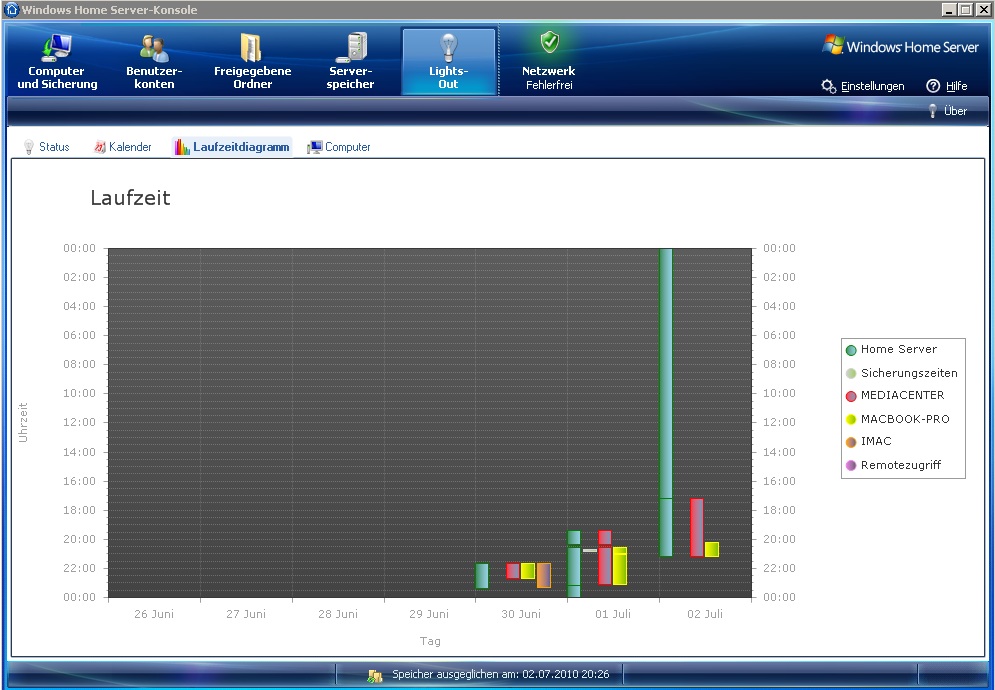Open Benutzerkonten user accounts icon
This screenshot has height=690, width=995.
tap(154, 47)
